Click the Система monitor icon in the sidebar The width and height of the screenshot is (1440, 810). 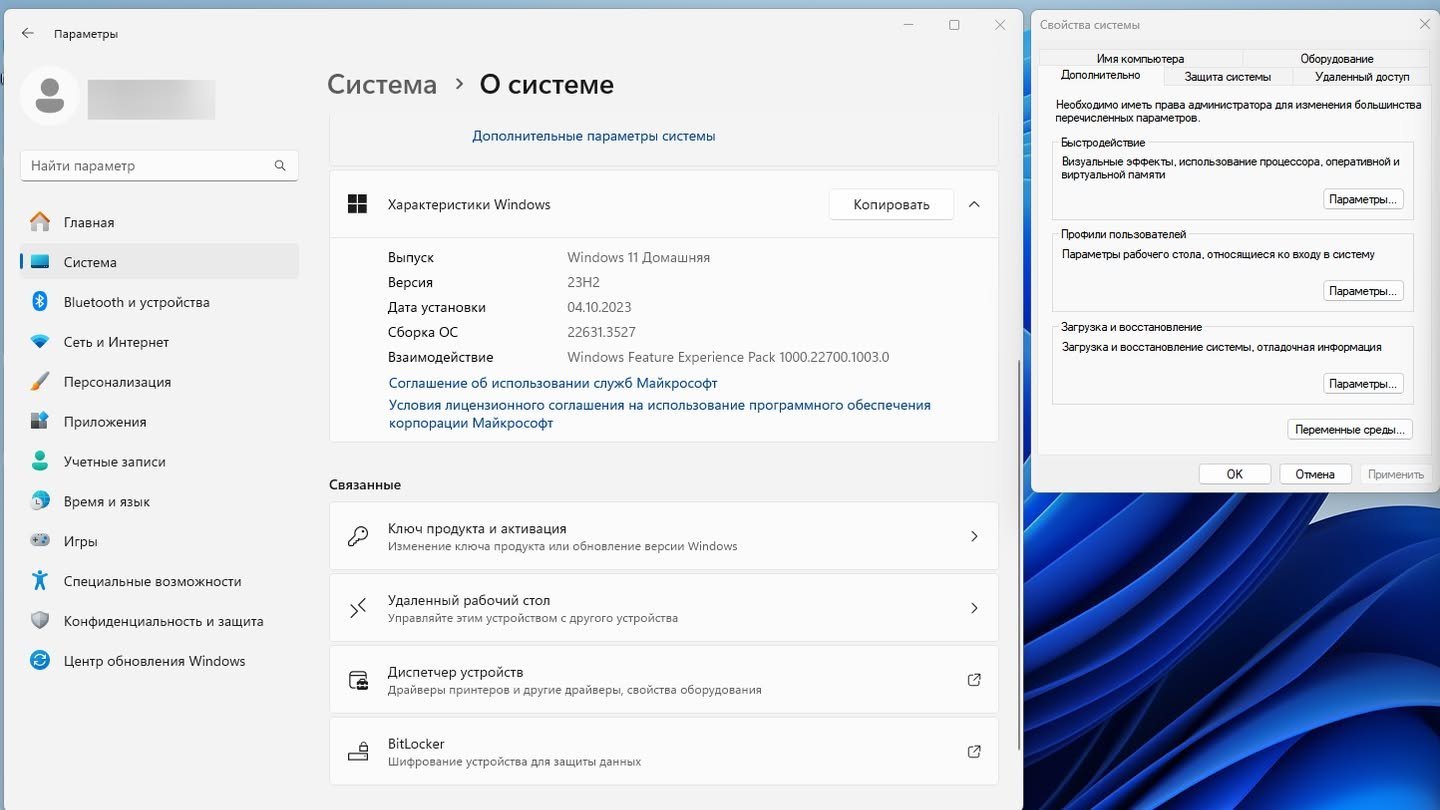coord(40,262)
